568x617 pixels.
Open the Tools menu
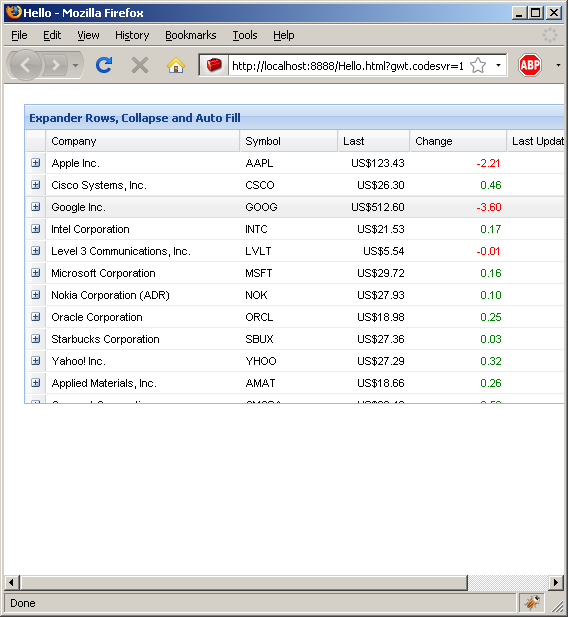244,35
